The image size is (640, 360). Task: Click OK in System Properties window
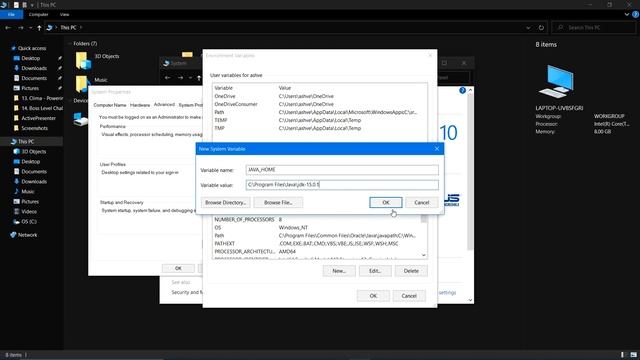click(178, 268)
